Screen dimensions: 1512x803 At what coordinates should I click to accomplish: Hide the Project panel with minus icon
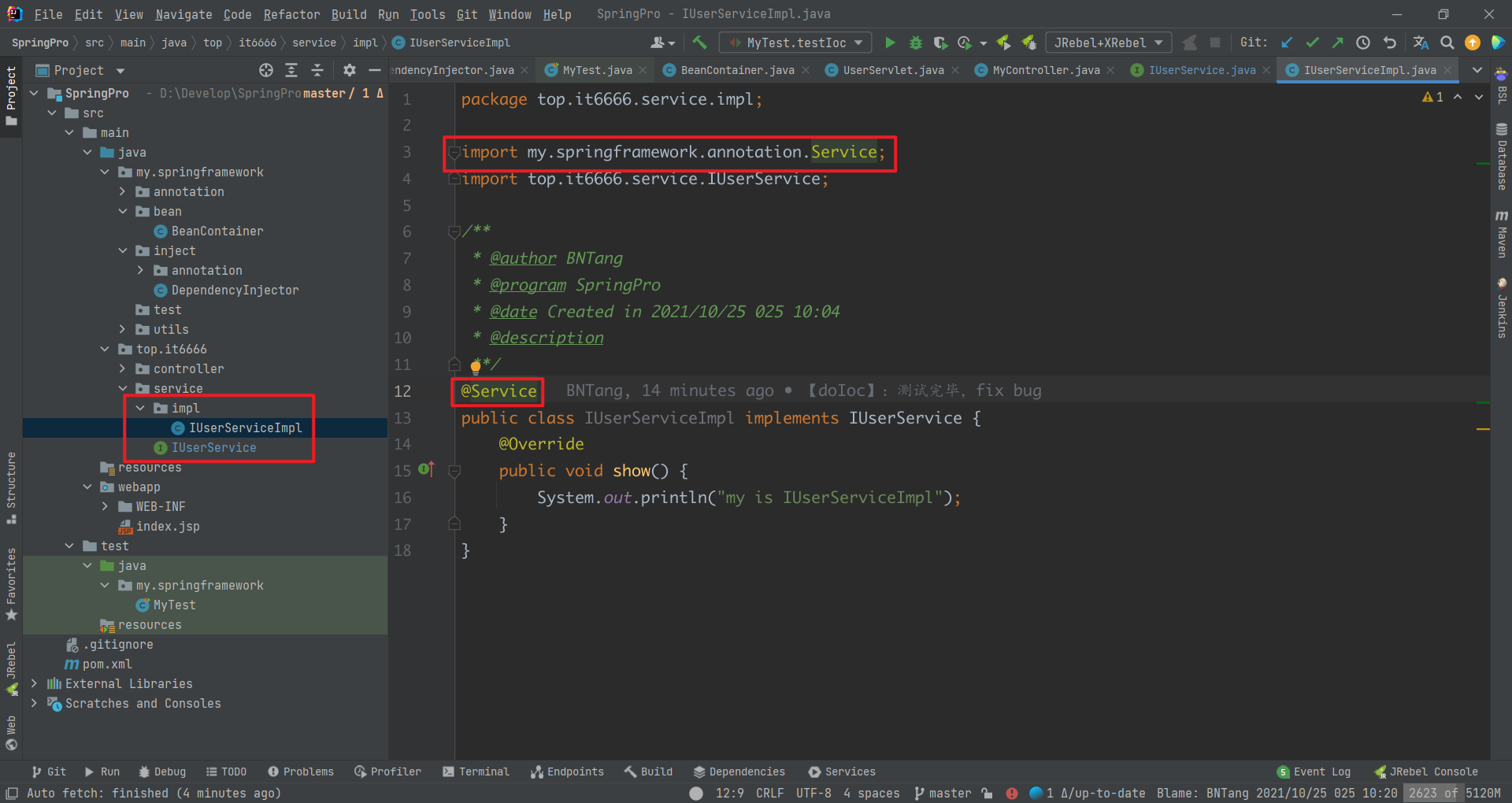coord(375,70)
